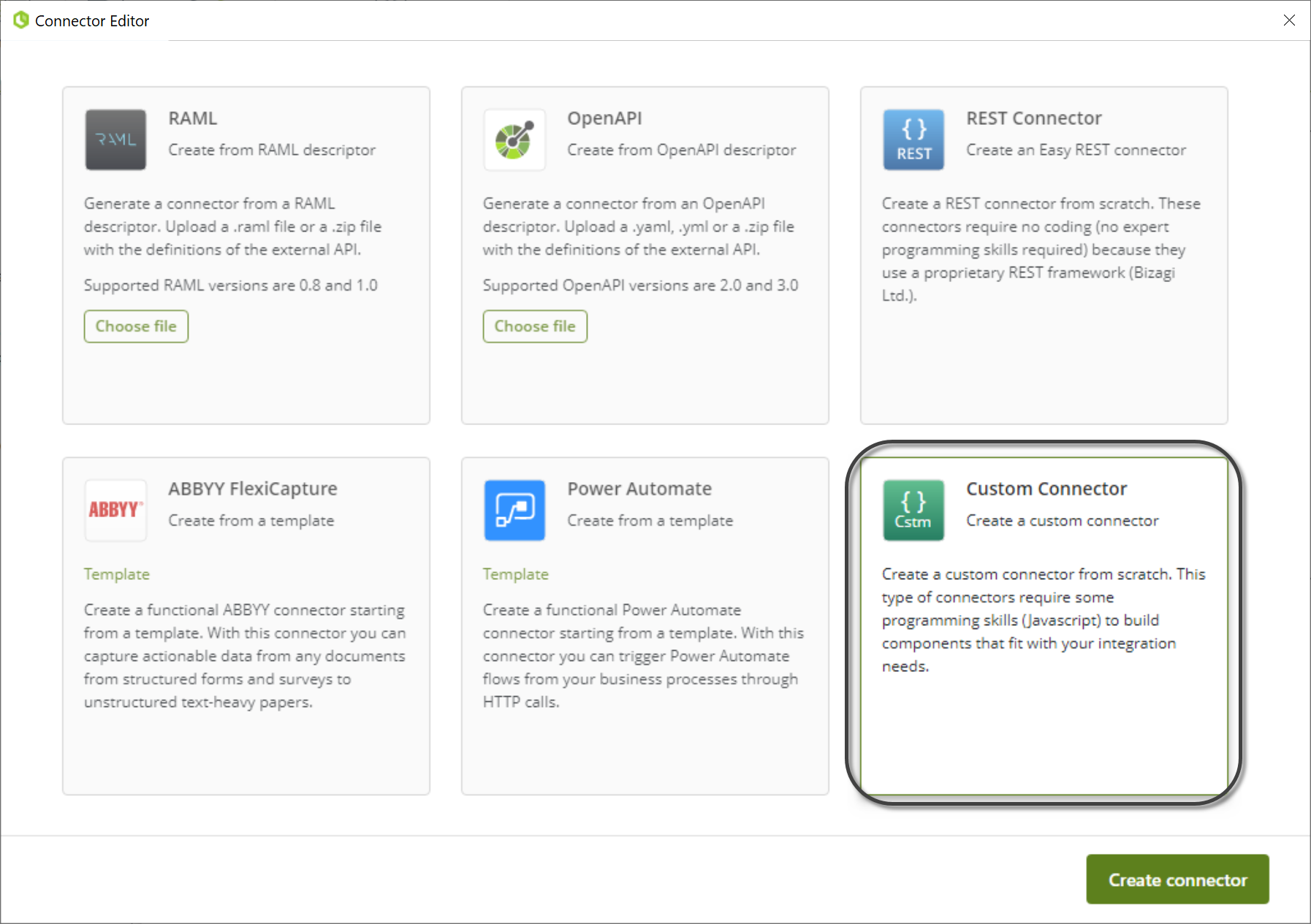The height and width of the screenshot is (924, 1311).
Task: Click 'Create from RAML descriptor' subtitle
Action: pos(272,150)
